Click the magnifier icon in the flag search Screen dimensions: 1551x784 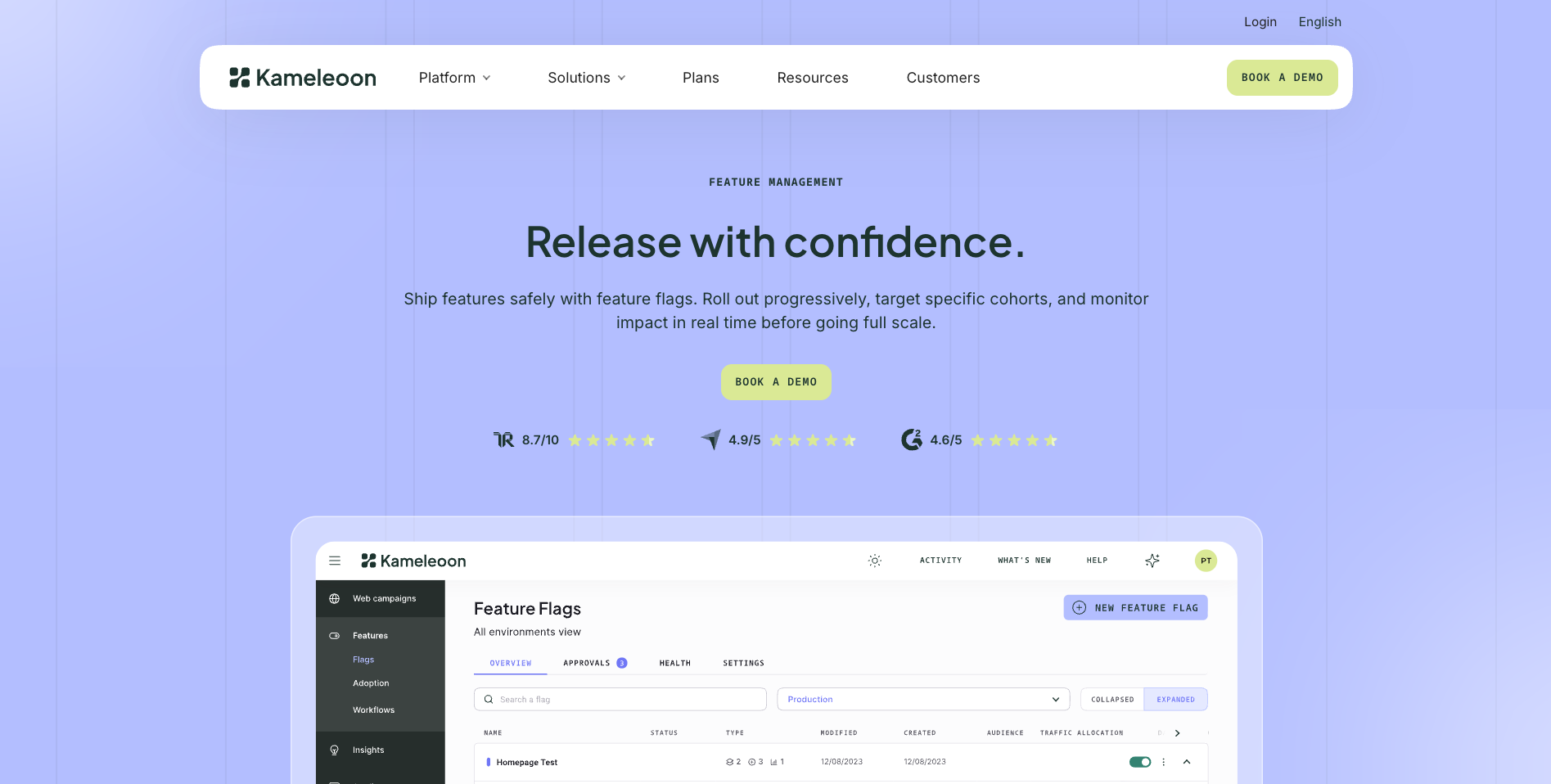coord(489,700)
